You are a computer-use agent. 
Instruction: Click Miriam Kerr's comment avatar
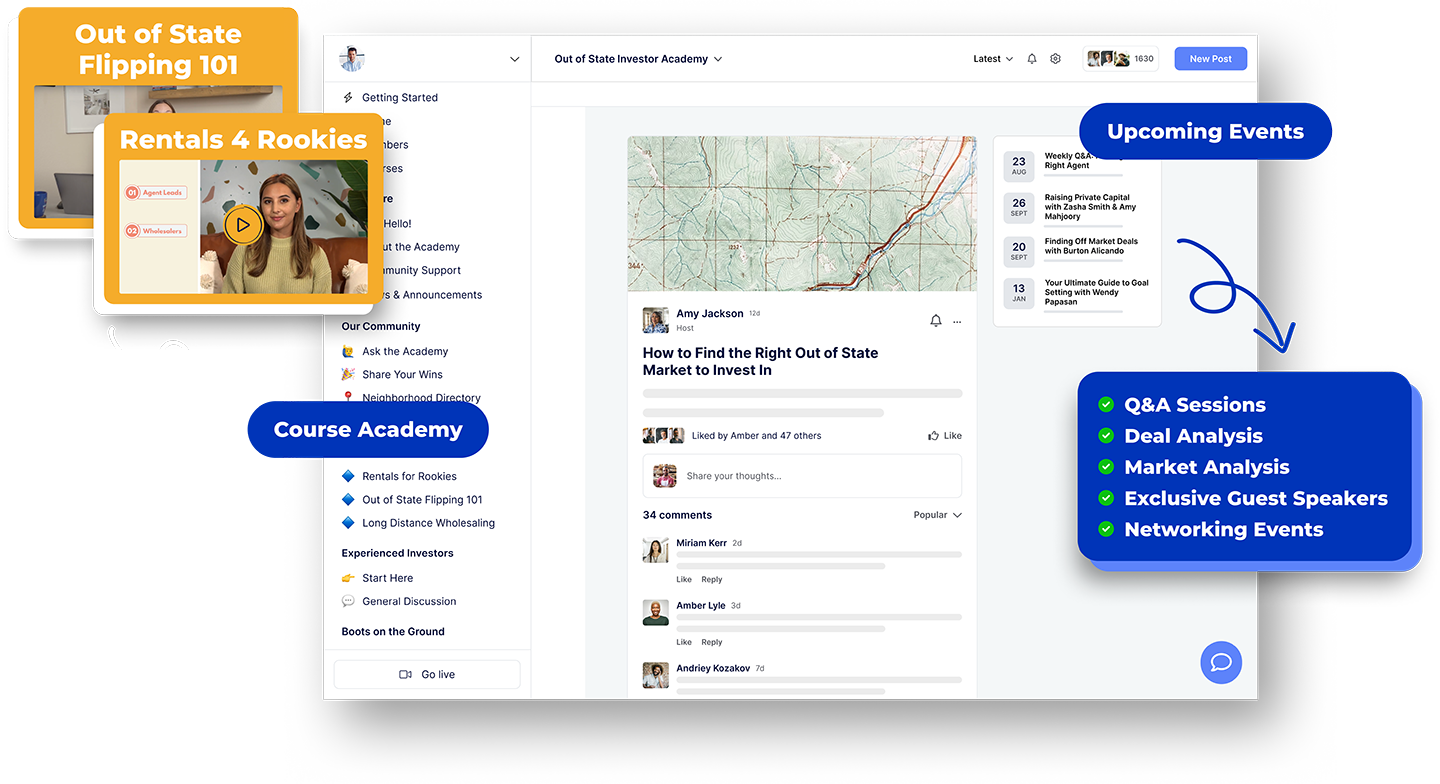655,551
